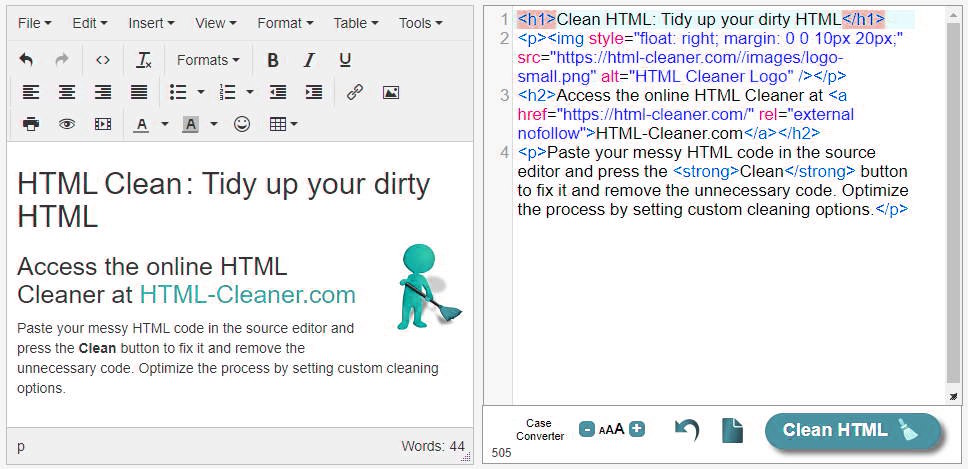This screenshot has height=469, width=968.
Task: Open the source code view icon
Action: pos(102,60)
